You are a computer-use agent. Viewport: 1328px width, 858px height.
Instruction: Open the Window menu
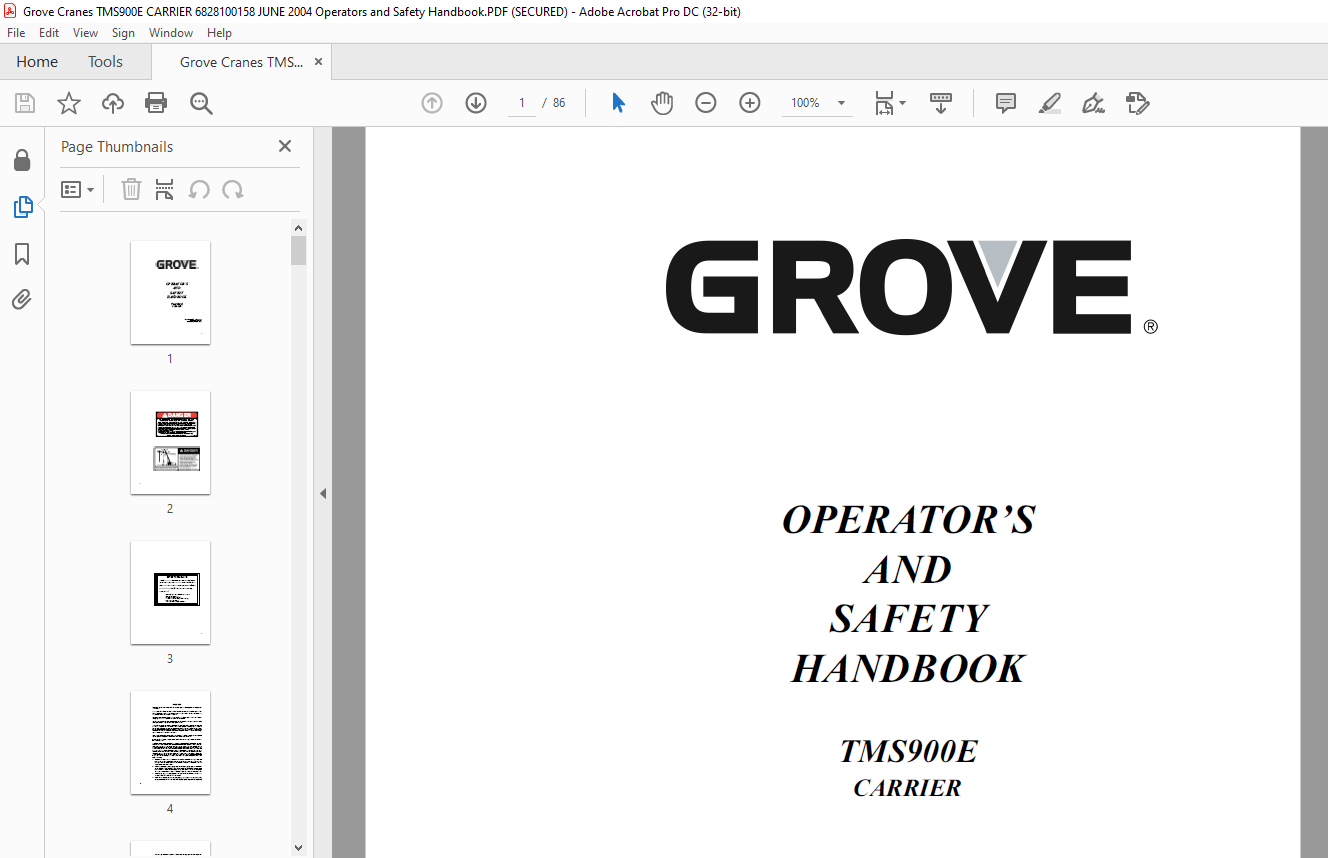(171, 33)
